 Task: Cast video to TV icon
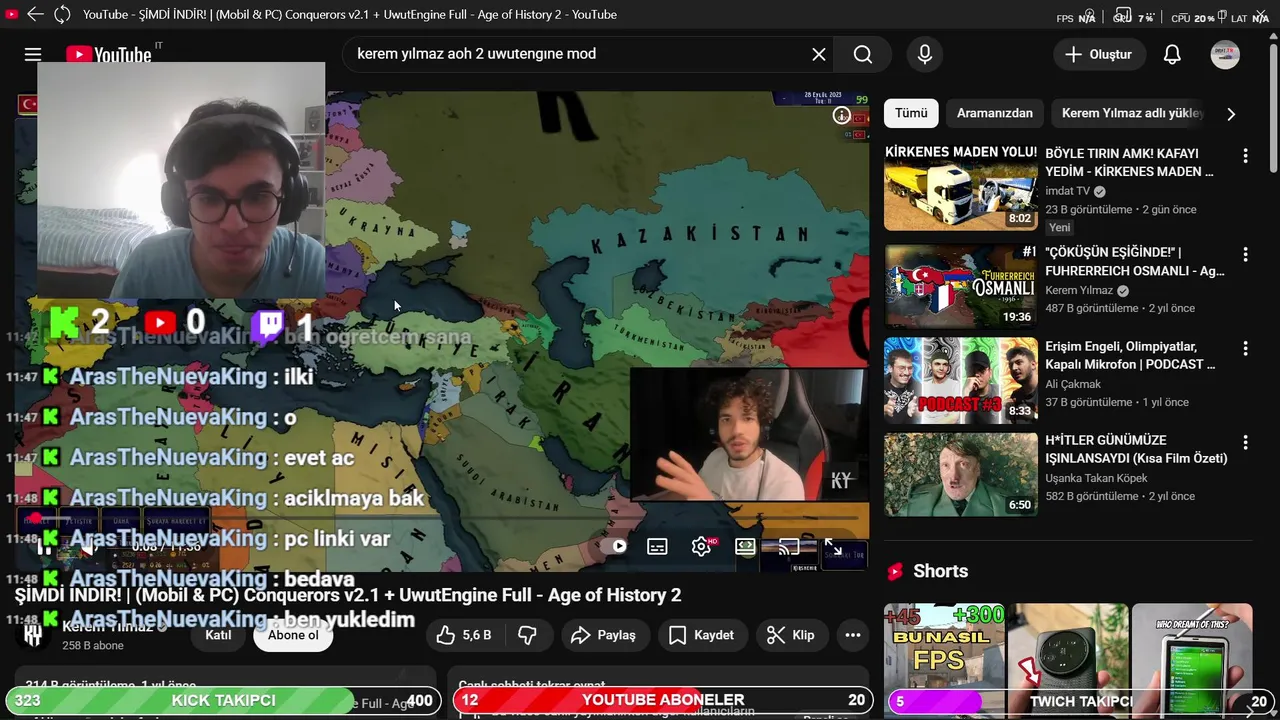click(789, 546)
